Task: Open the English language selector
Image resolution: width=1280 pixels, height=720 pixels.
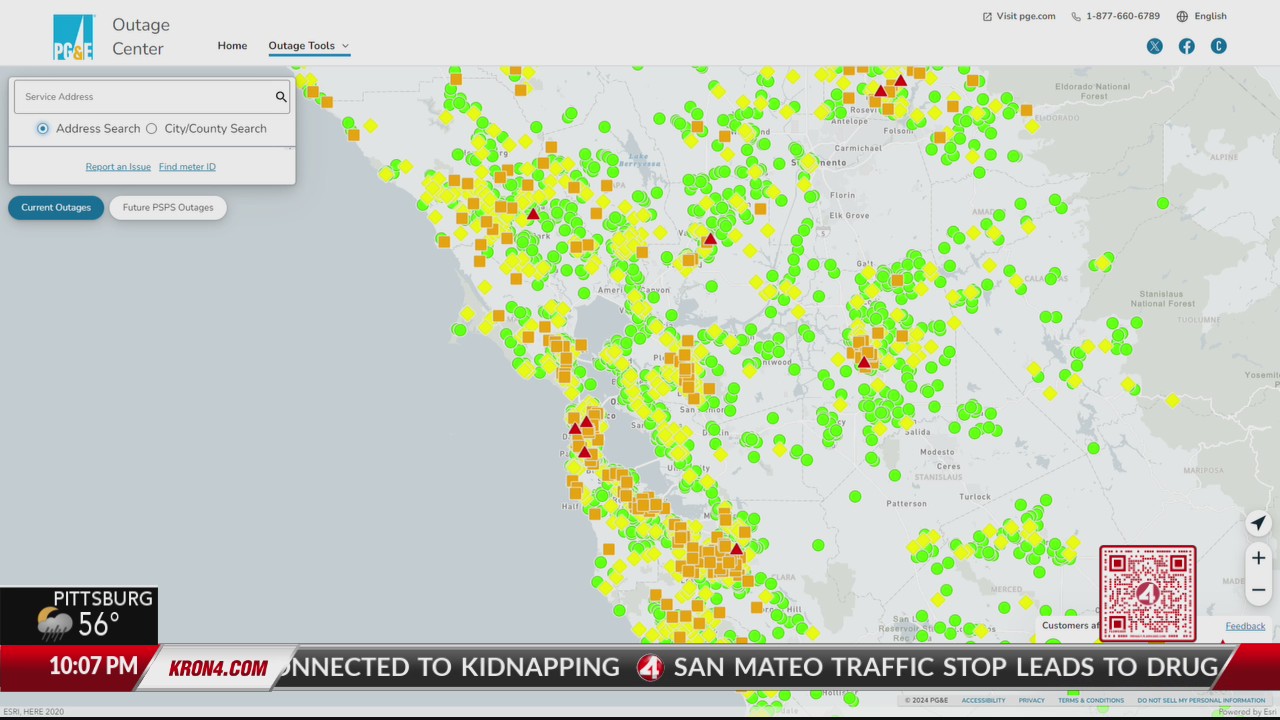Action: (x=1210, y=15)
